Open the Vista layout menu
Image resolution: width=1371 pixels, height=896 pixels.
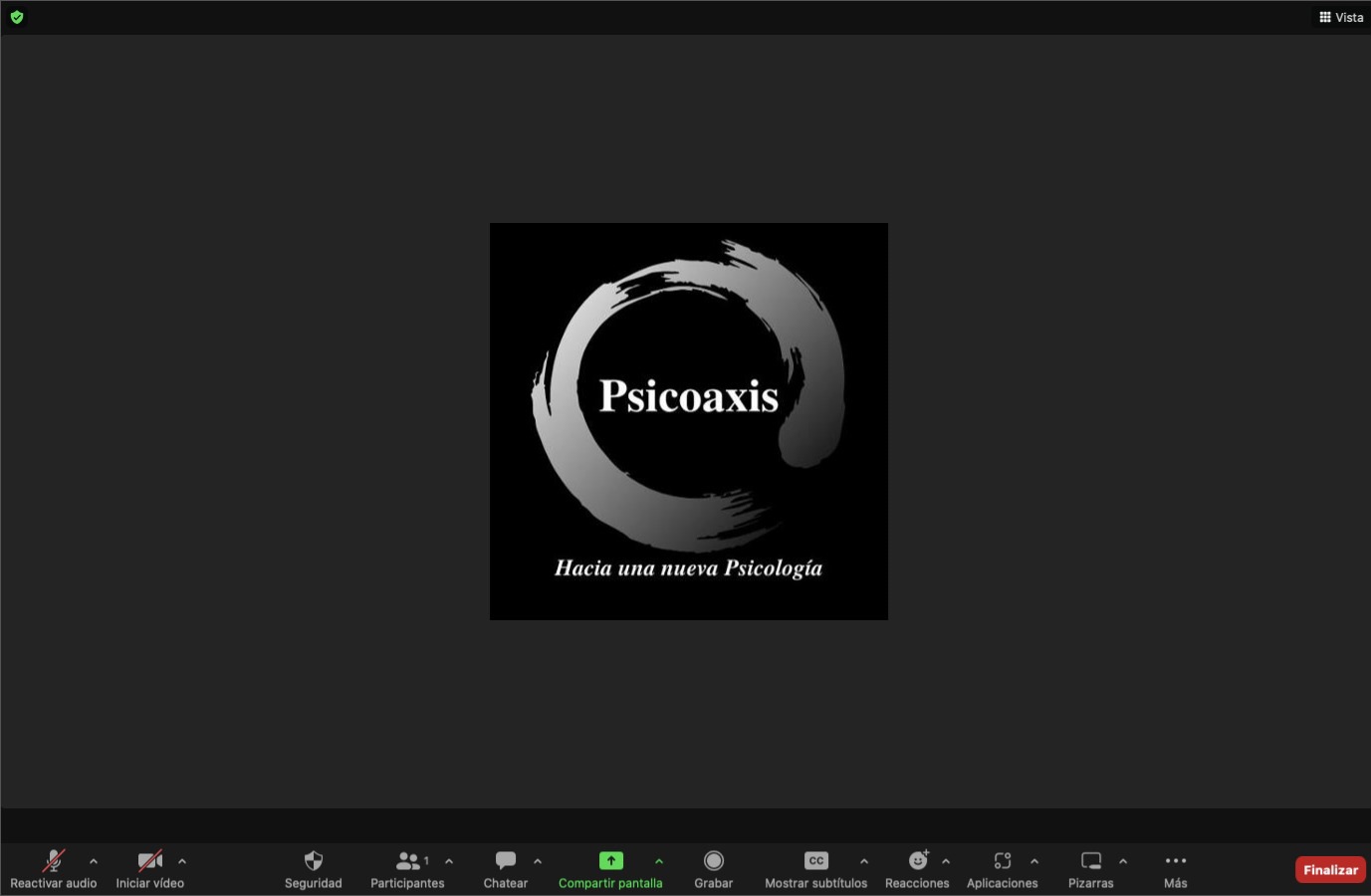click(x=1341, y=17)
